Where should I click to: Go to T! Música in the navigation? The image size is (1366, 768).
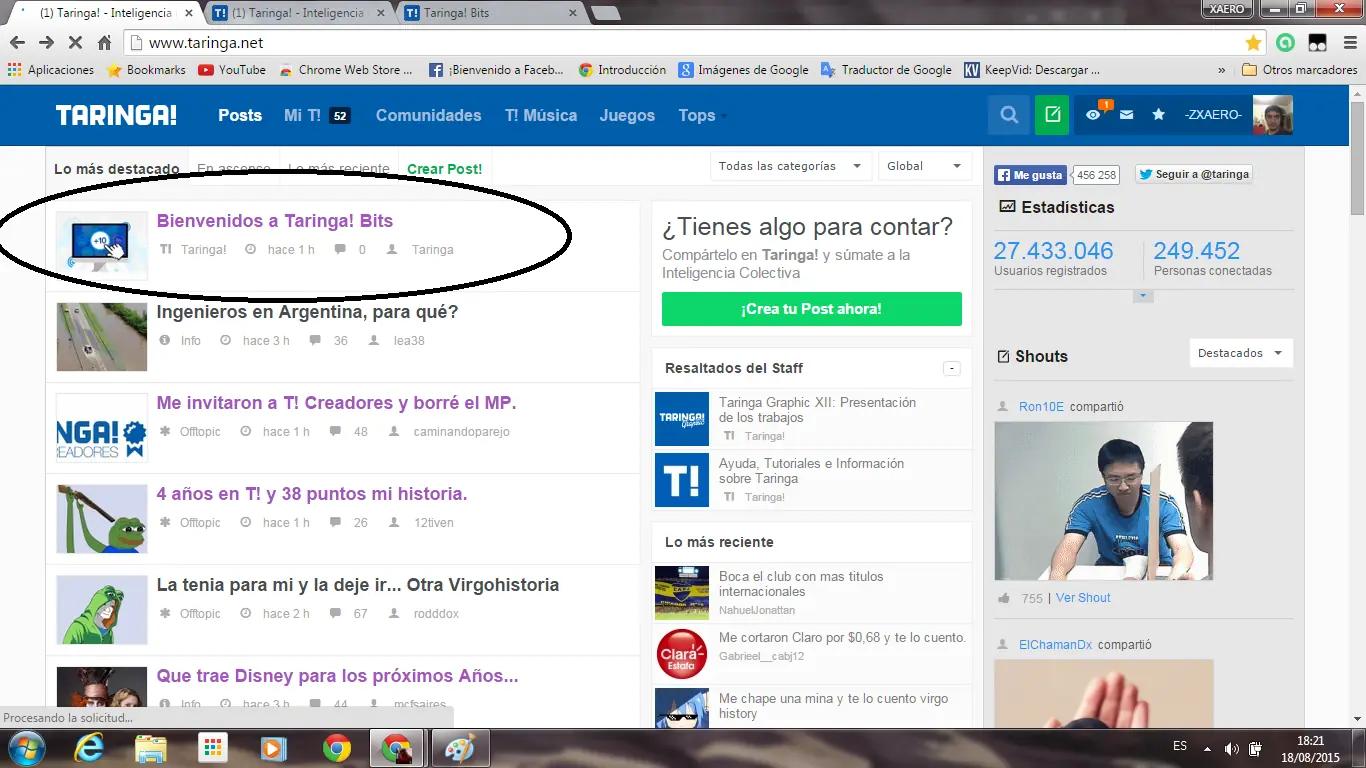pos(541,115)
